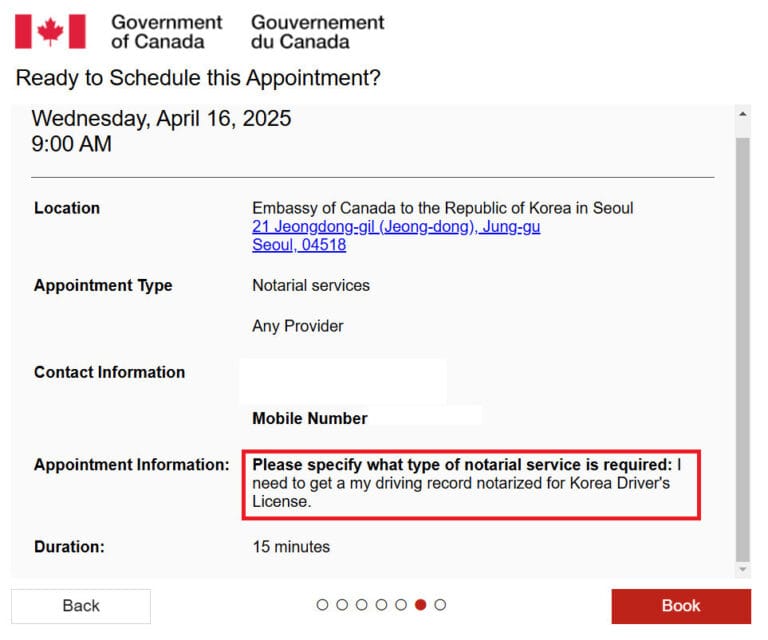Select the second step indicator dot
This screenshot has width=768, height=640.
point(342,605)
